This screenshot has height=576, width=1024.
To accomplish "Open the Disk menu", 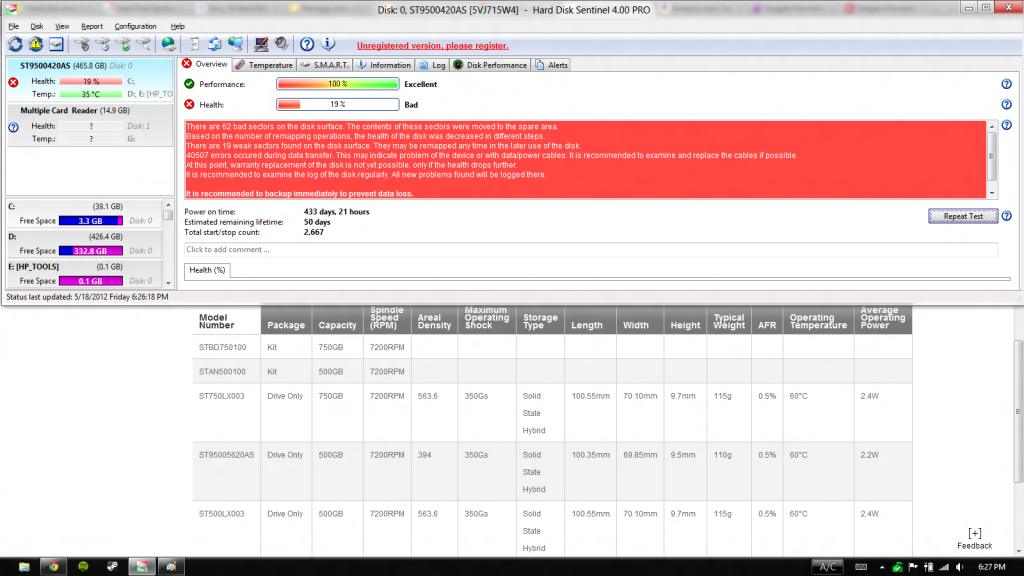I will coord(37,27).
